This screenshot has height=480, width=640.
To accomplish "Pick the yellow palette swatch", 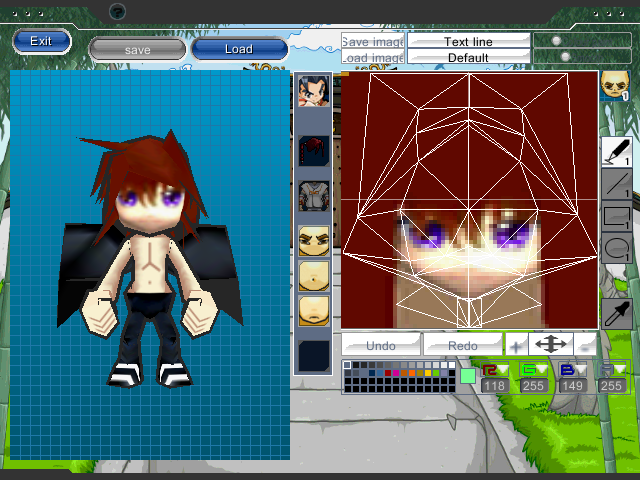I will 427,373.
